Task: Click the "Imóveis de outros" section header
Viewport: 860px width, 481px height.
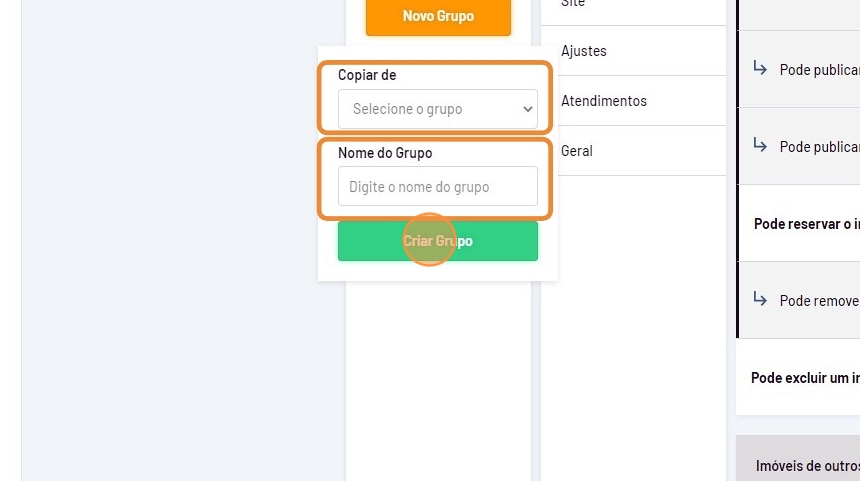Action: tap(807, 465)
